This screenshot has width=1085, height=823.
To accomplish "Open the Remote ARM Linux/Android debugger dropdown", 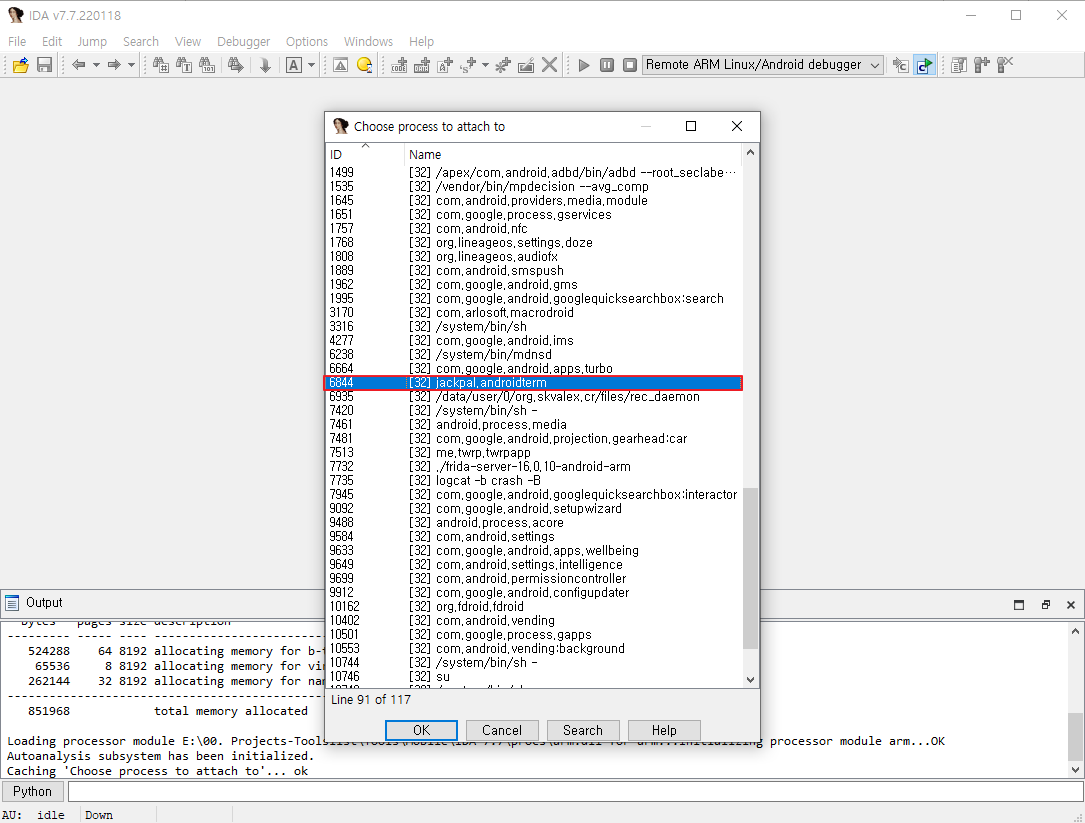I will (x=763, y=65).
